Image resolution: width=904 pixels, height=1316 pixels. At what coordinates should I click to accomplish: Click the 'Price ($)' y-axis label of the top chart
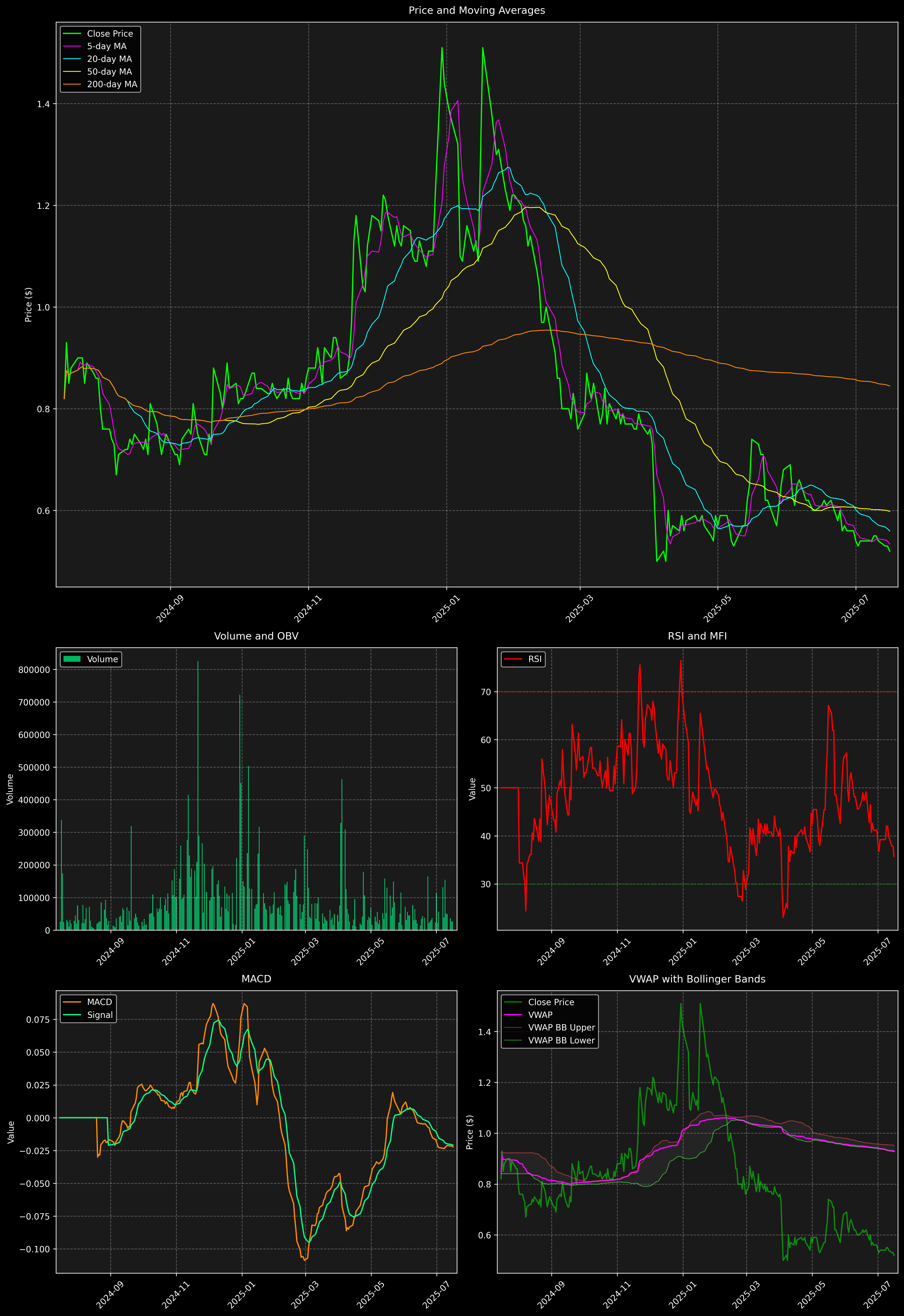point(28,305)
